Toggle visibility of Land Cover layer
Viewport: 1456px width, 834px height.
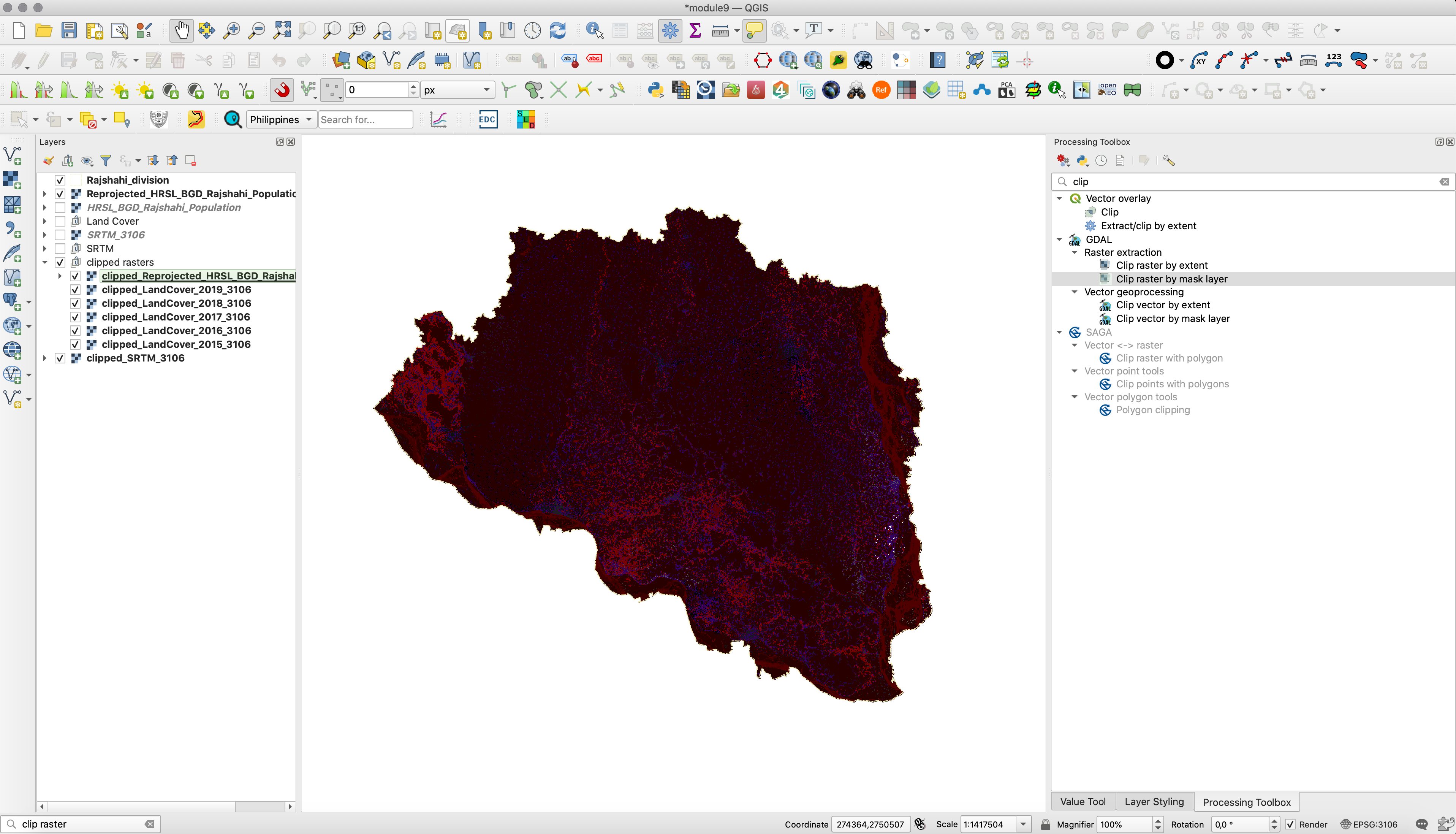point(60,221)
